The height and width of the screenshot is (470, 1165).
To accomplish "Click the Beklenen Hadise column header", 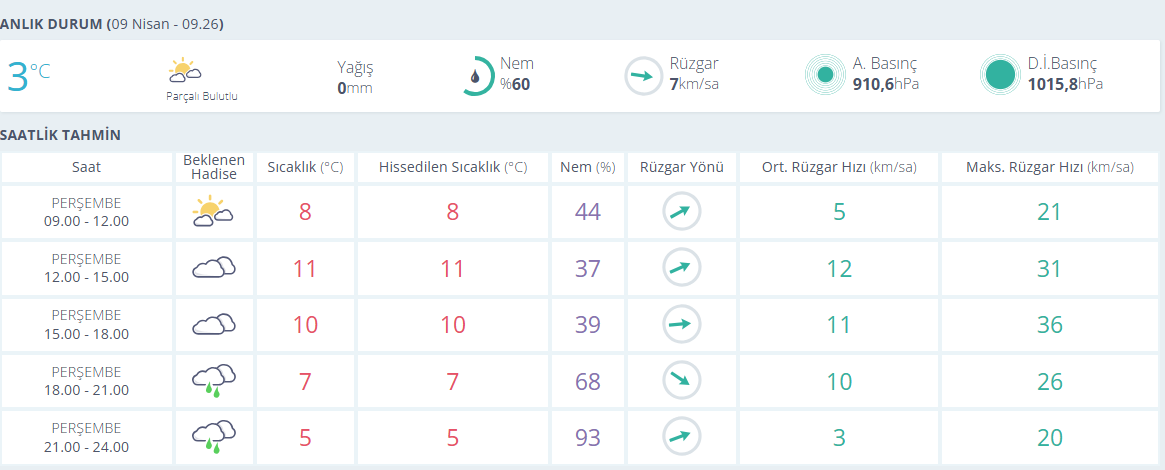I will (x=213, y=167).
